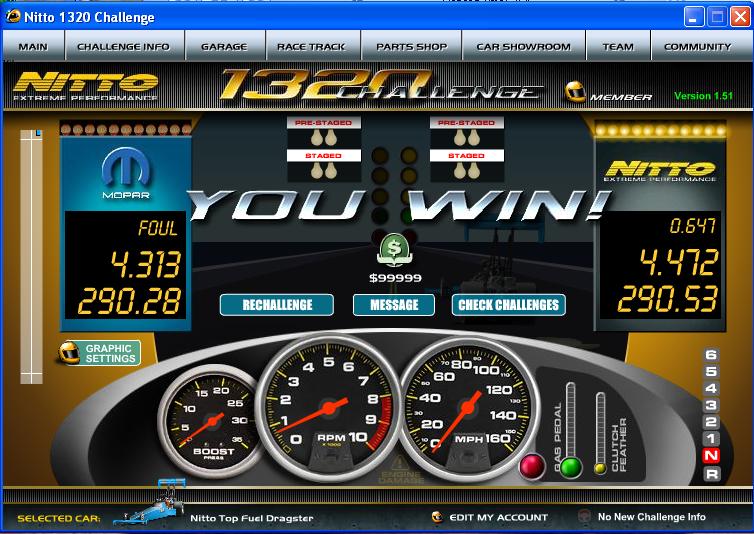
Task: Click the Nitto Extreme Performance header logo
Action: (x=86, y=86)
